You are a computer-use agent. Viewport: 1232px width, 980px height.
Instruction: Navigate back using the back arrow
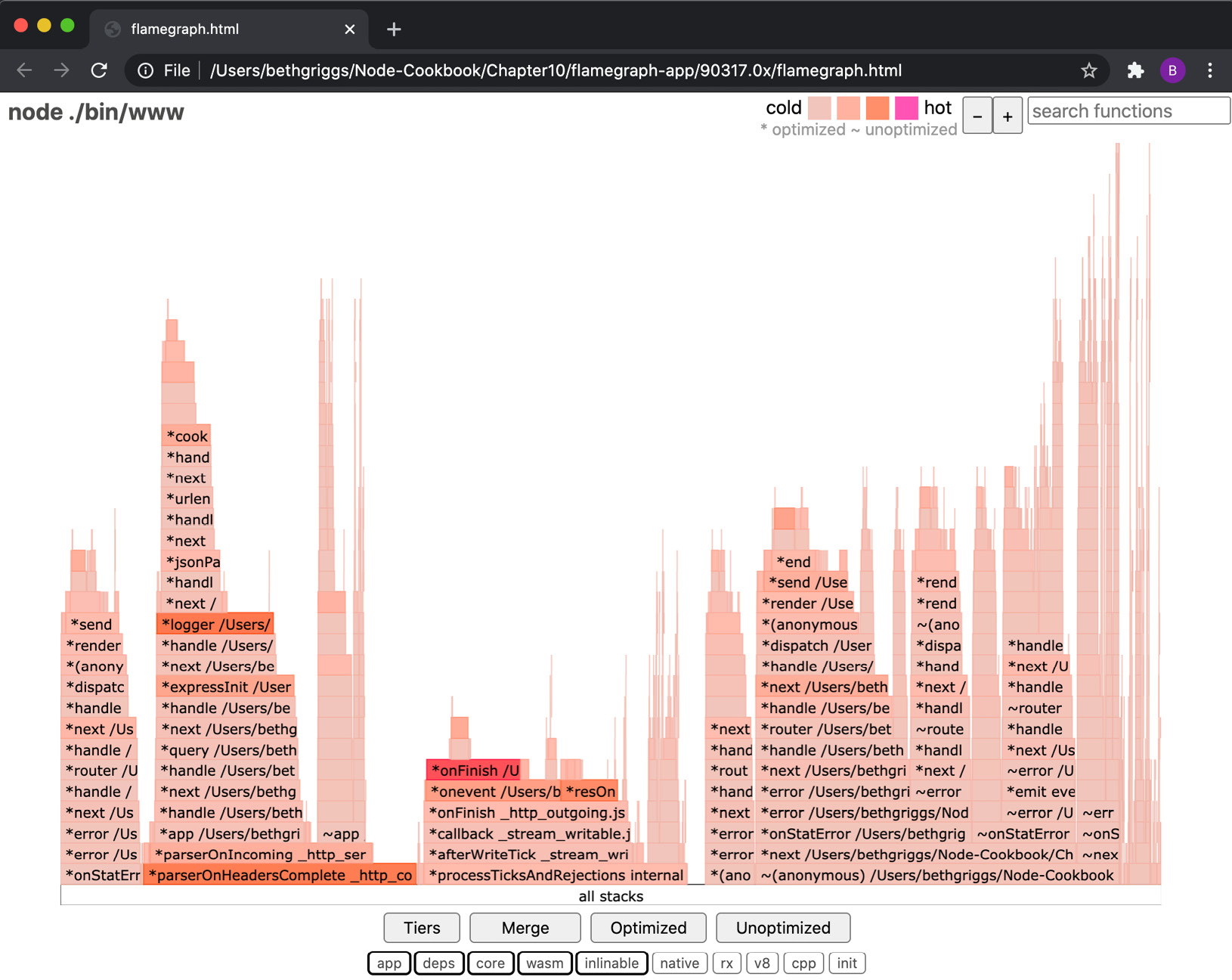click(x=24, y=70)
